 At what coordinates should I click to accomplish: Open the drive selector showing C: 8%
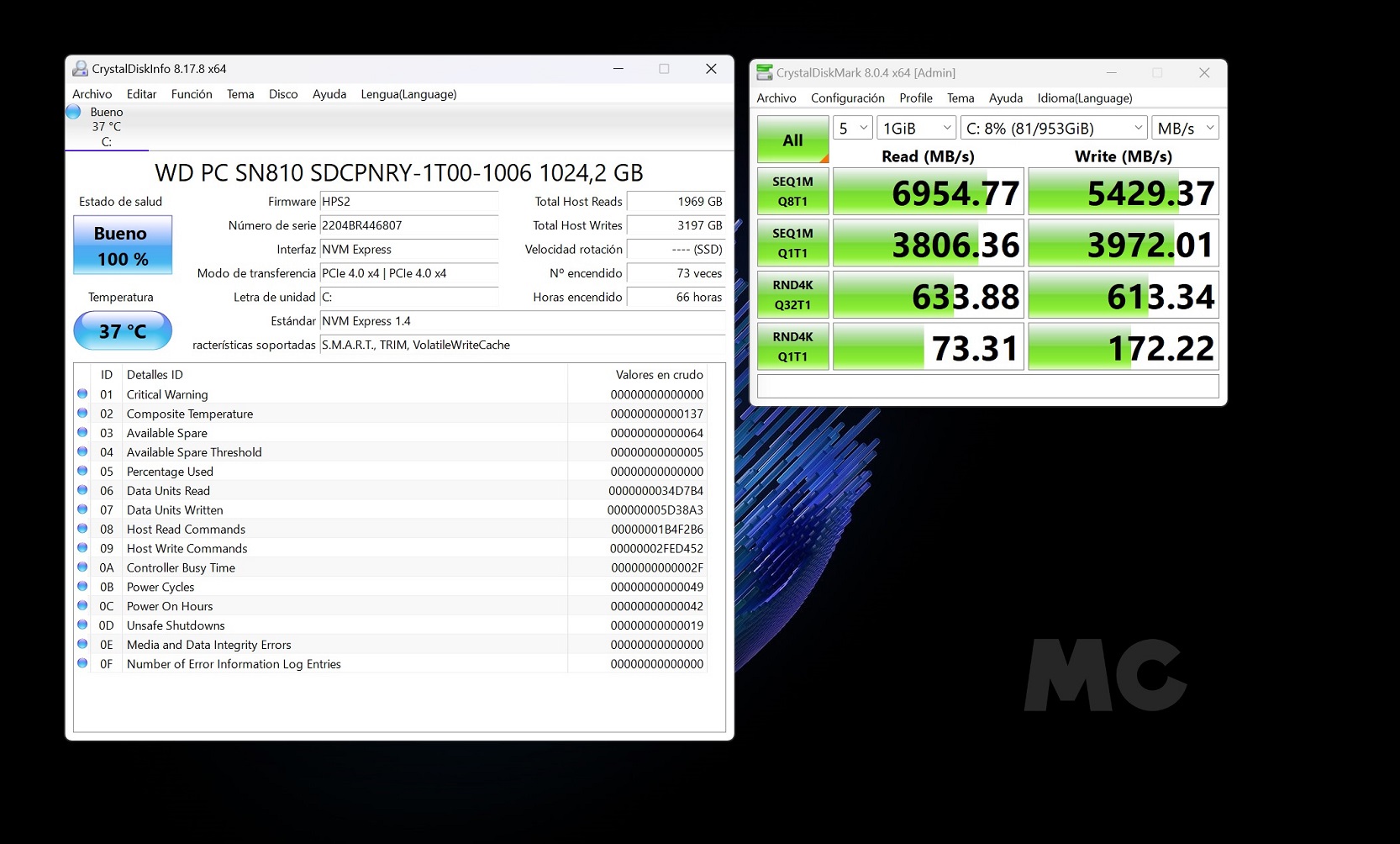[x=1054, y=128]
